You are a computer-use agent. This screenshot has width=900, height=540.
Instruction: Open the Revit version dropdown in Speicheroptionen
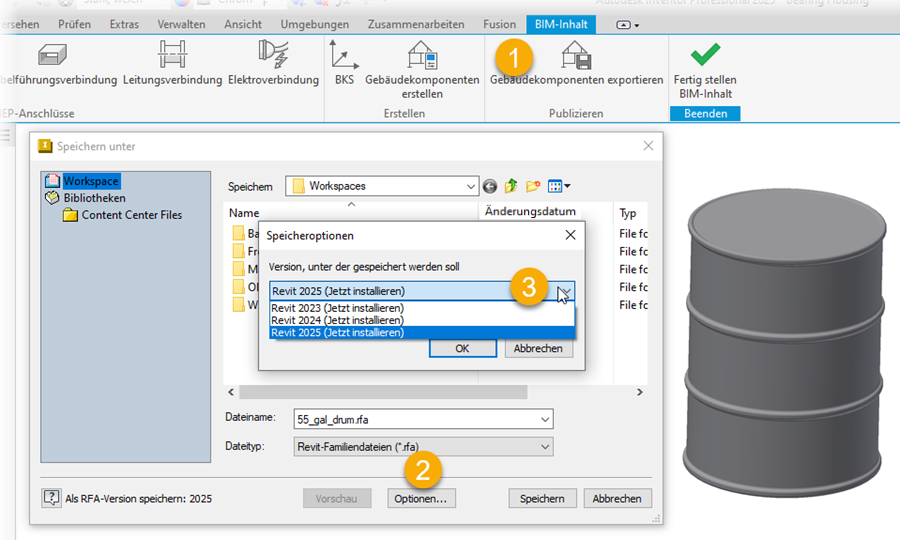point(422,291)
